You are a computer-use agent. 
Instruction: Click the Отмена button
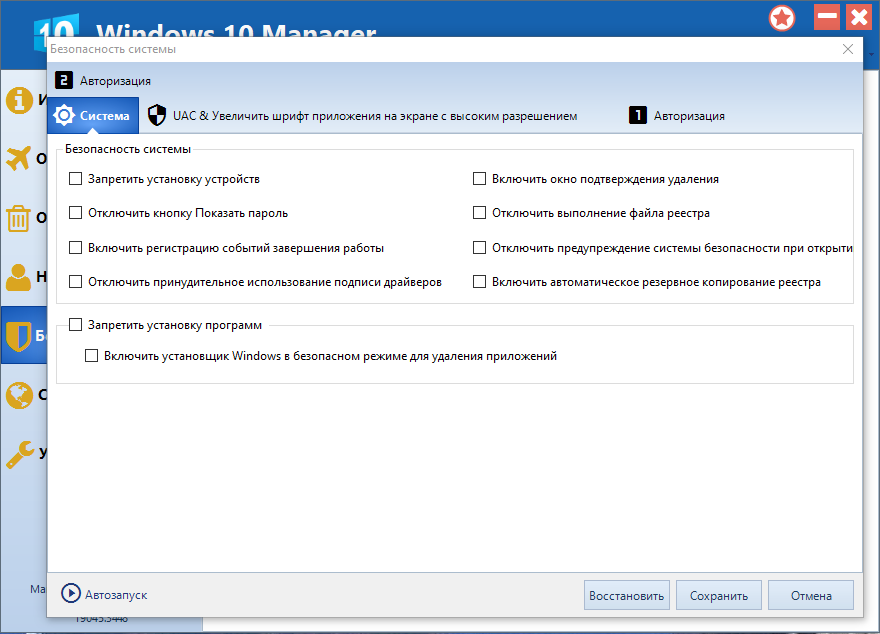[x=811, y=595]
